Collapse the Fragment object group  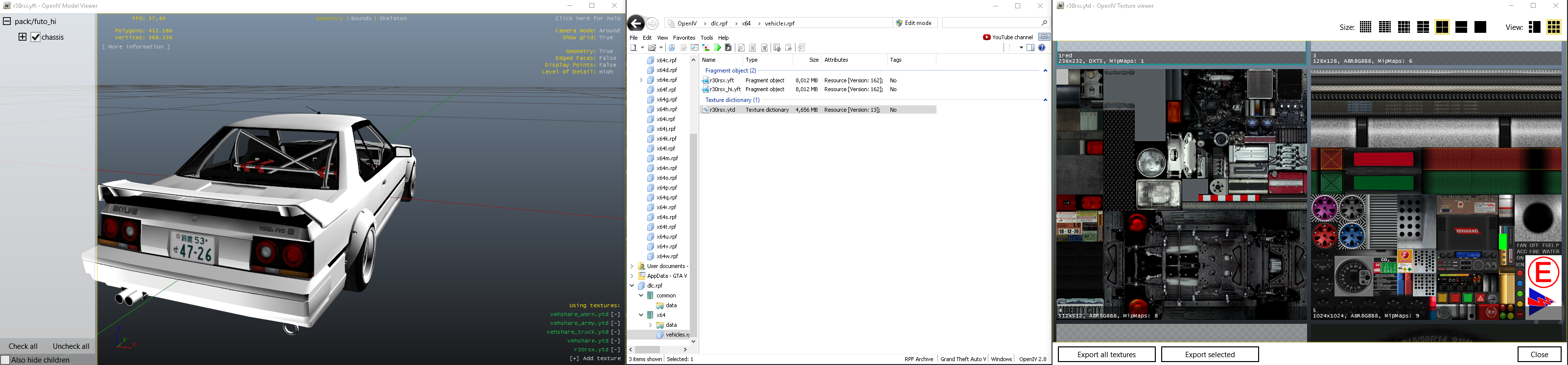point(1045,71)
